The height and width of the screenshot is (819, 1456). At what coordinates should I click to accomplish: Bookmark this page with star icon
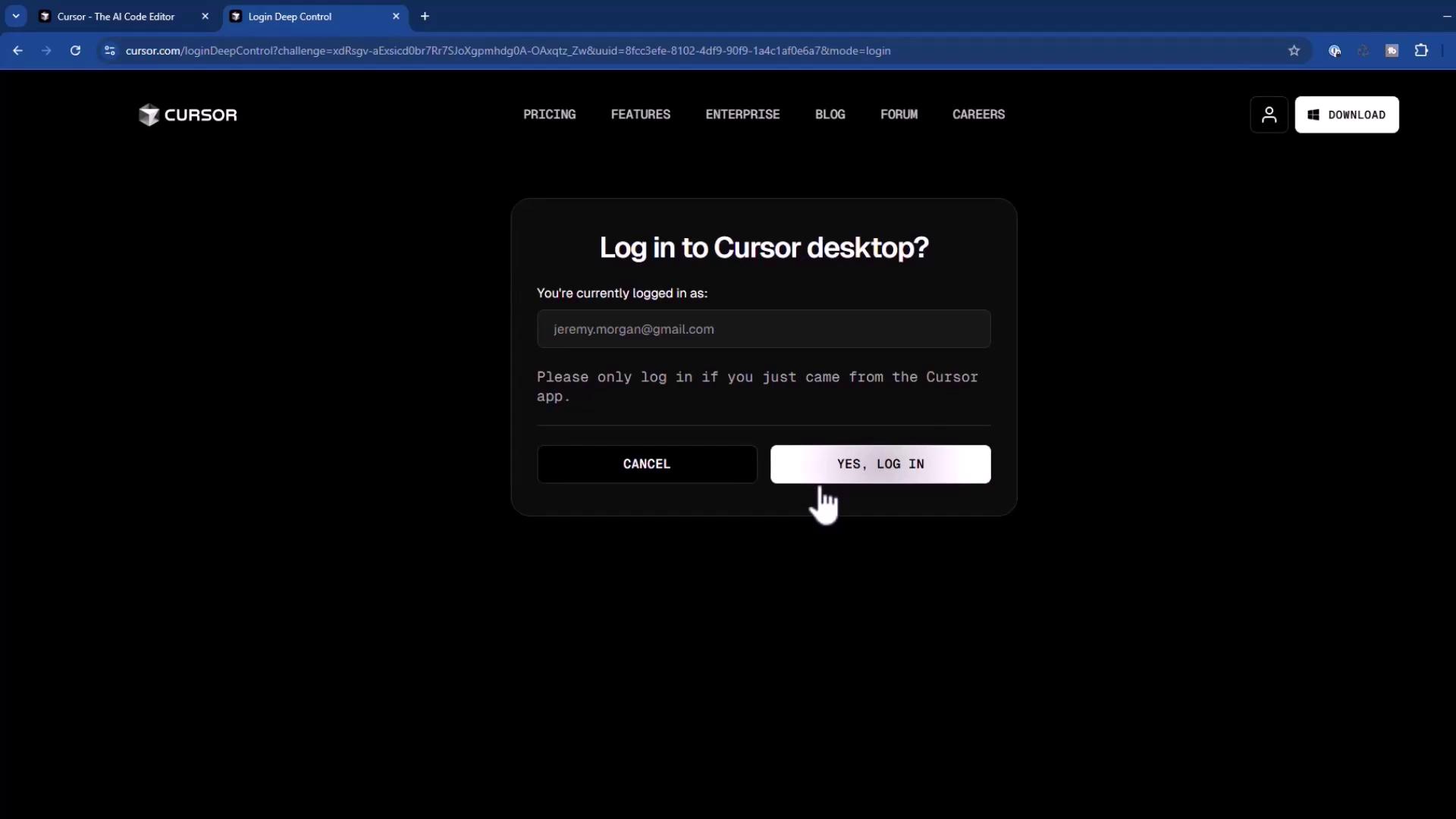[x=1294, y=51]
